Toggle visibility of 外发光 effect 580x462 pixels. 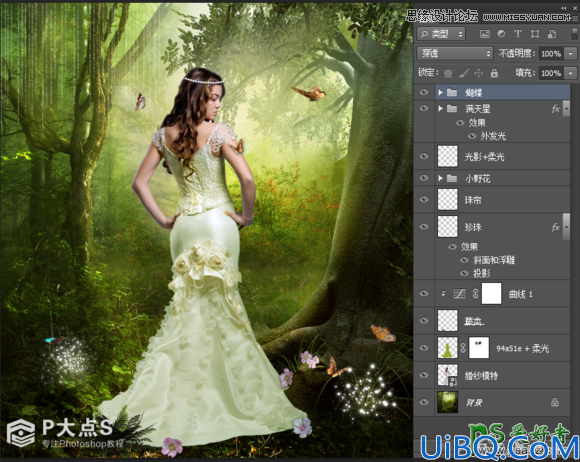click(x=472, y=136)
